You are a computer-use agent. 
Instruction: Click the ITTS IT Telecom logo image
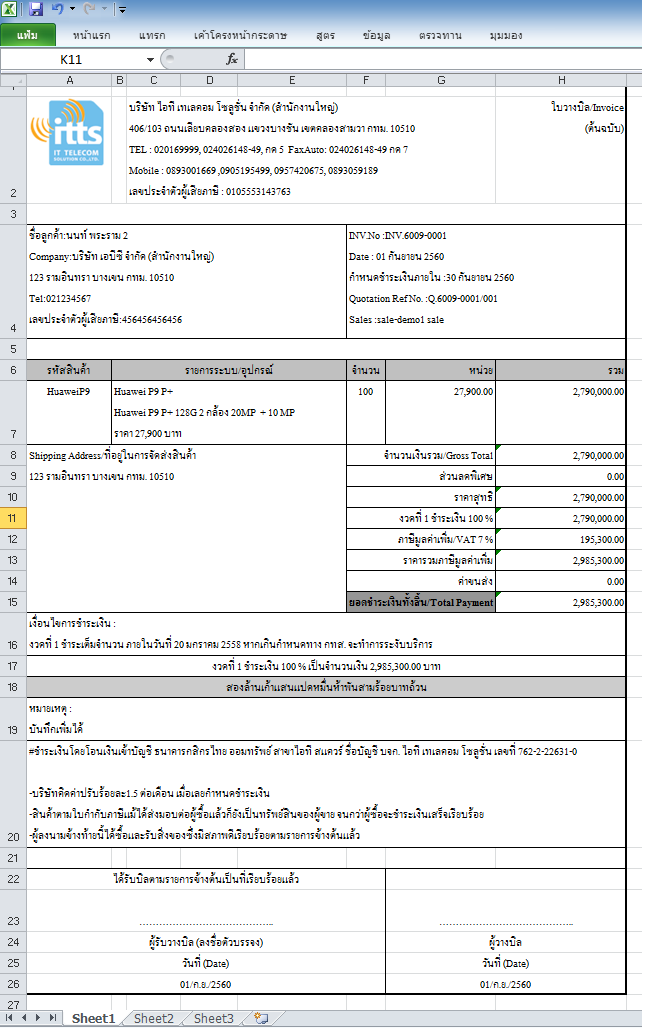coord(67,132)
